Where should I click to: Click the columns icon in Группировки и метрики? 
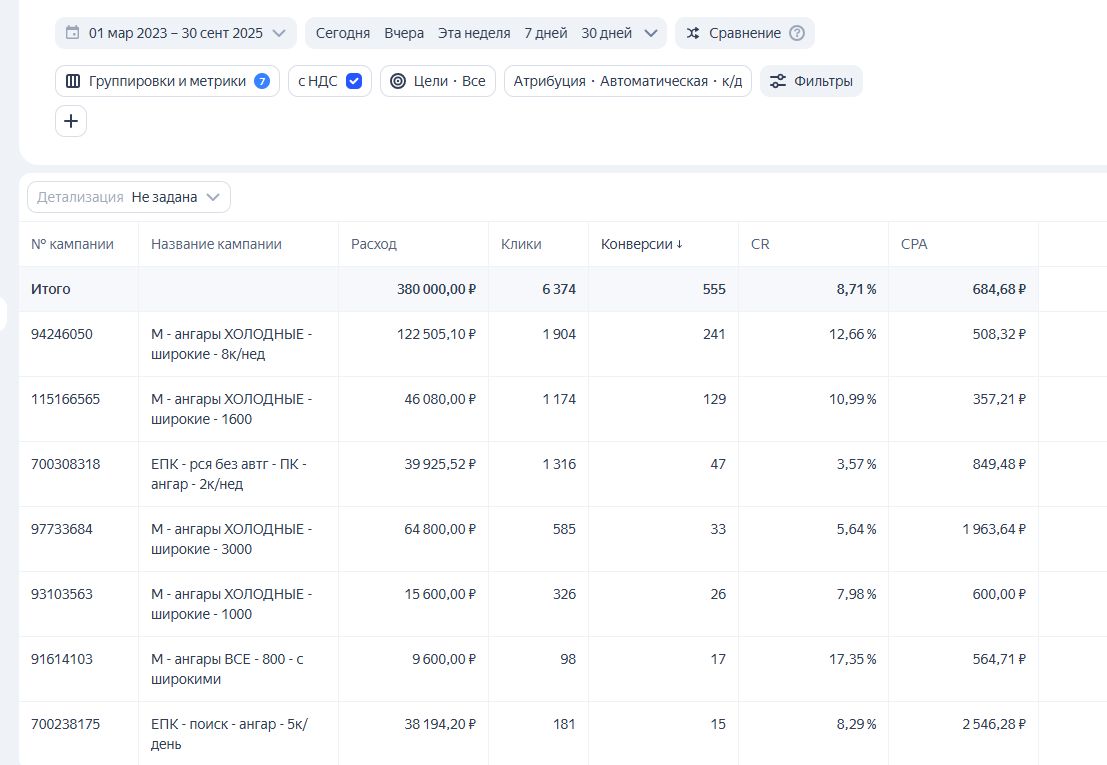[x=73, y=81]
